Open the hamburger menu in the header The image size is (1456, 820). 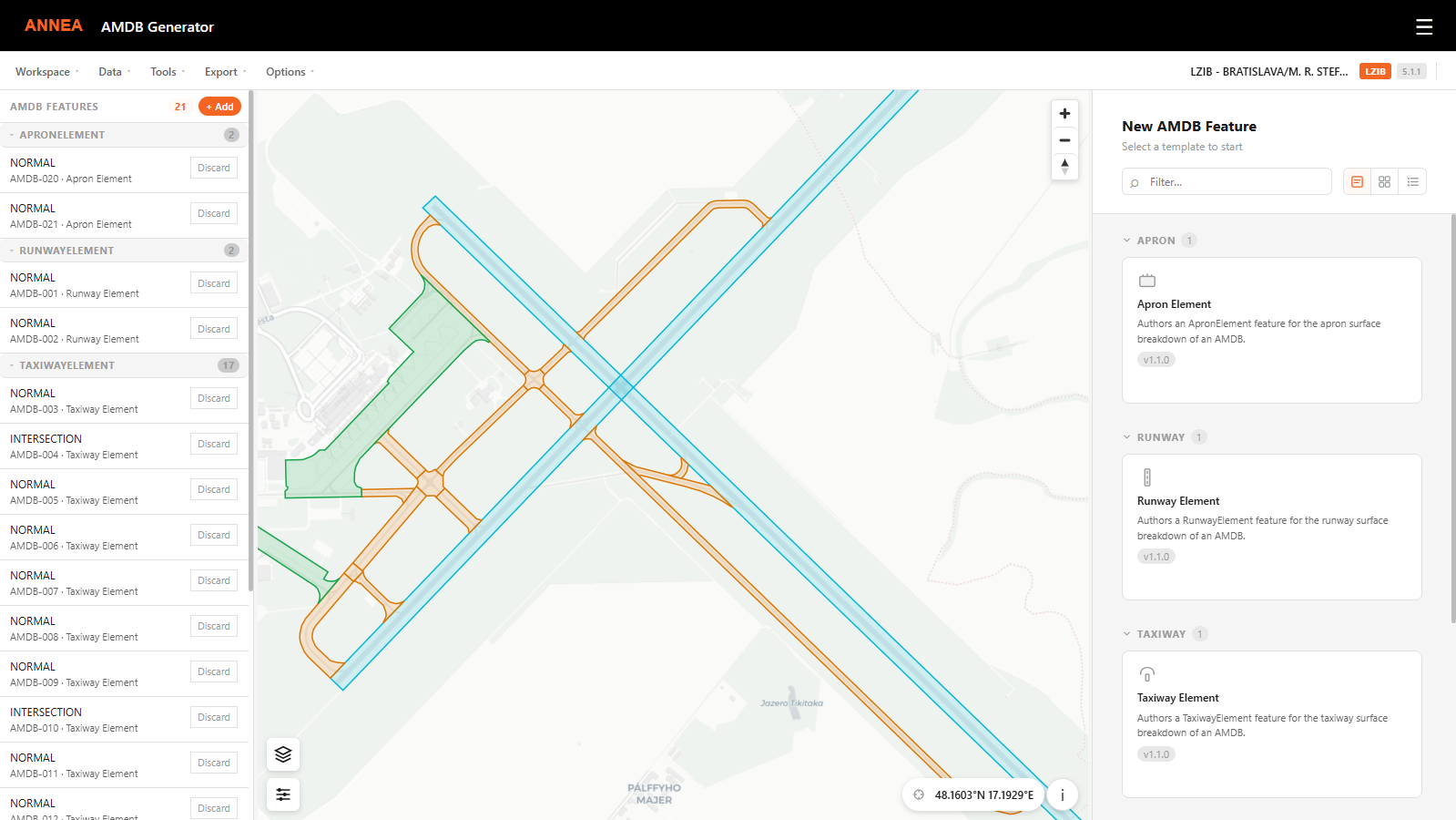(x=1424, y=26)
